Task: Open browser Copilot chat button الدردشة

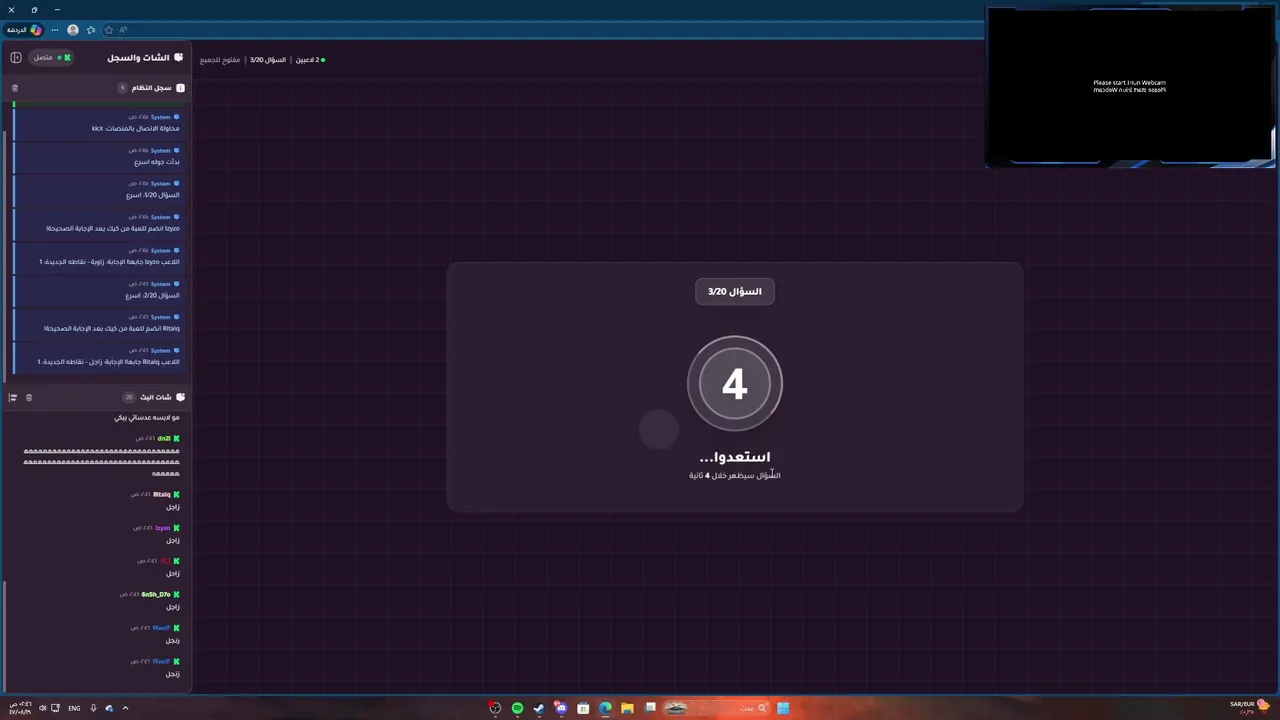Action: (23, 30)
